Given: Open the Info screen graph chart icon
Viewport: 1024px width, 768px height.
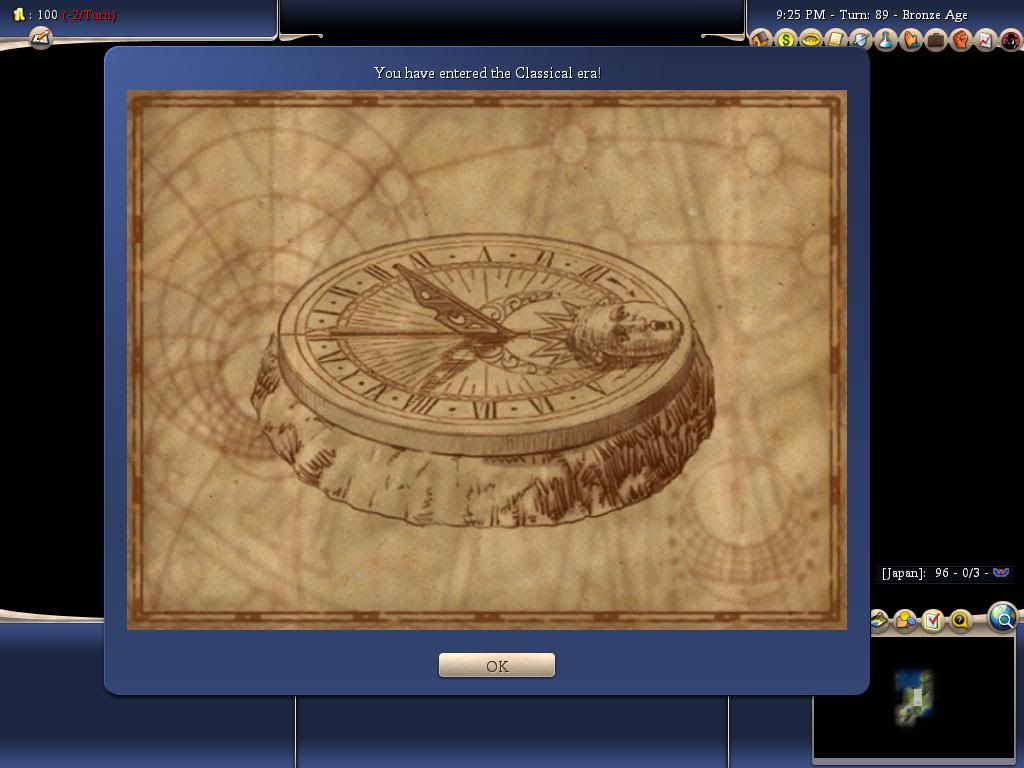Looking at the screenshot, I should tap(985, 39).
